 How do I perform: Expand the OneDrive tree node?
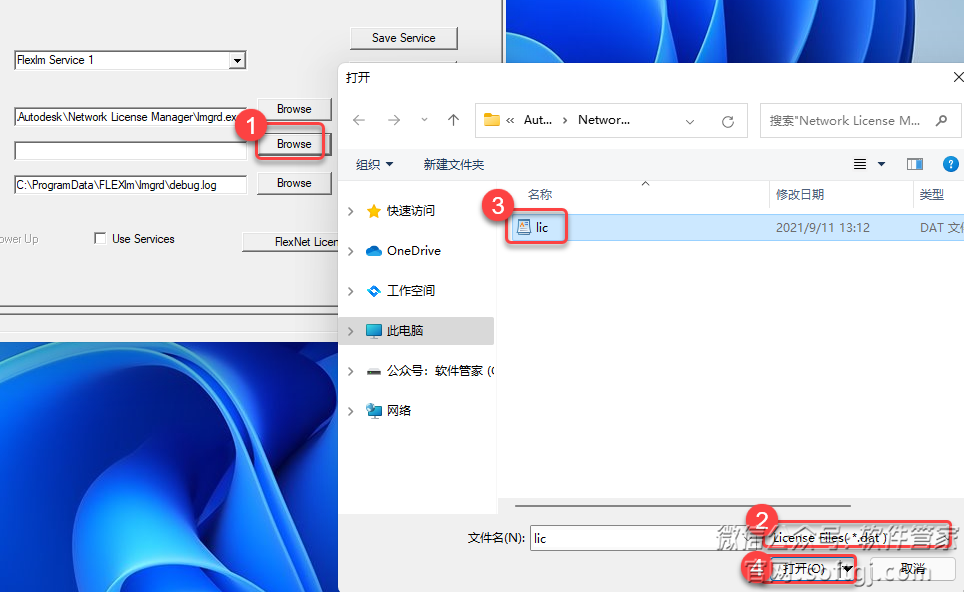click(x=350, y=251)
